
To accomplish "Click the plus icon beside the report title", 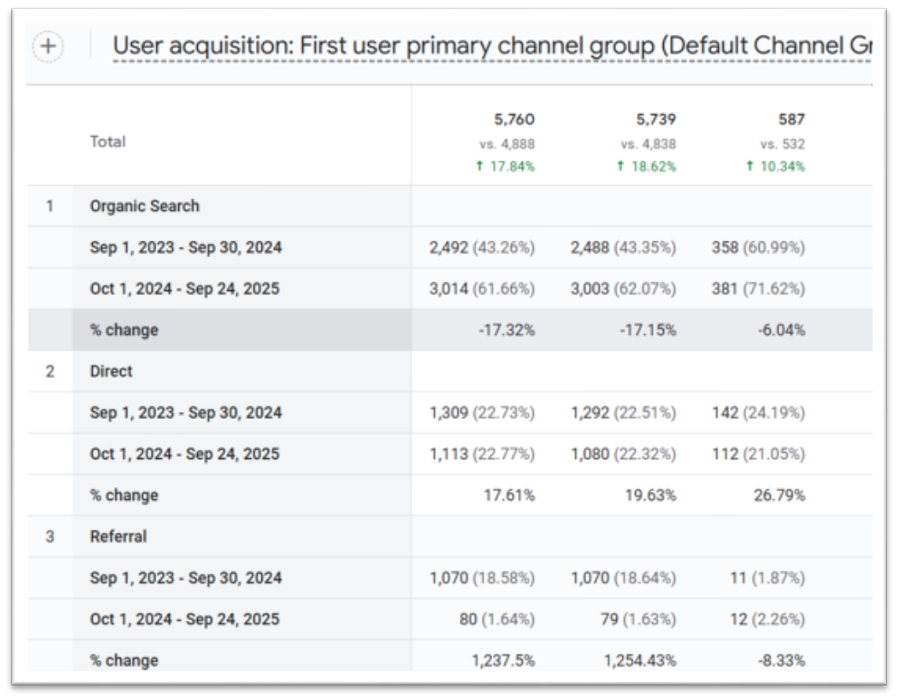I will click(48, 47).
